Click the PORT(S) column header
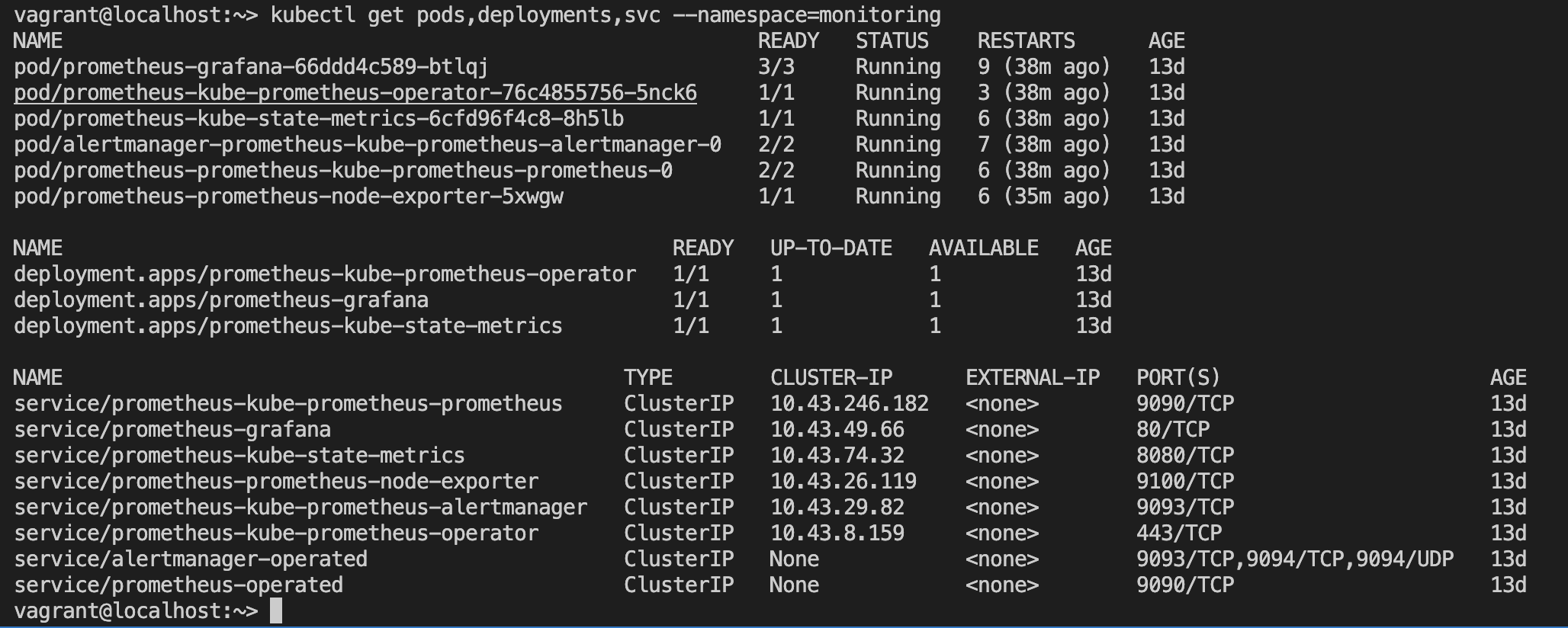The height and width of the screenshot is (628, 1568). 1179,378
